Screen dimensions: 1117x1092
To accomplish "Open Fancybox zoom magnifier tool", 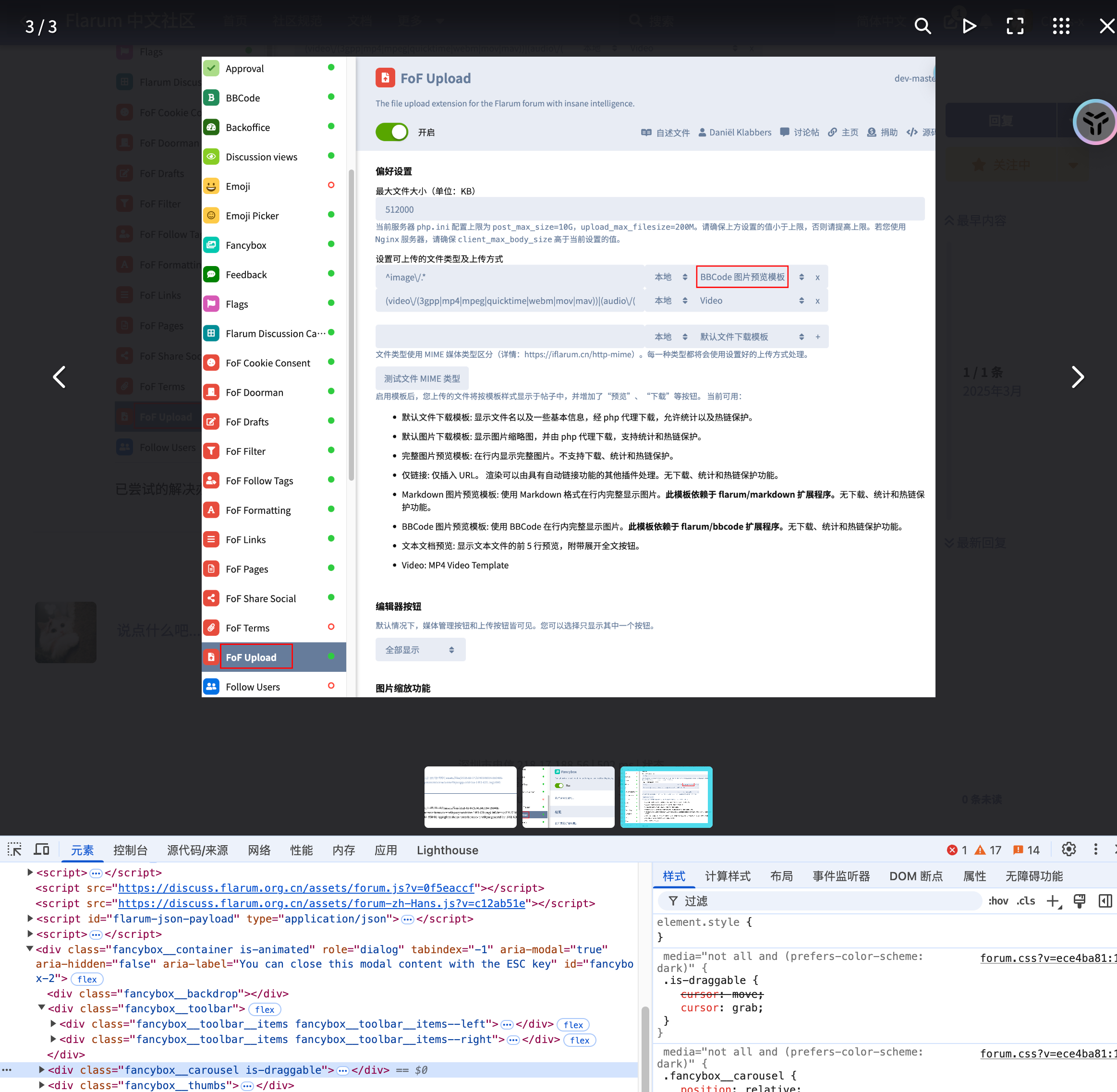I will pyautogui.click(x=923, y=26).
